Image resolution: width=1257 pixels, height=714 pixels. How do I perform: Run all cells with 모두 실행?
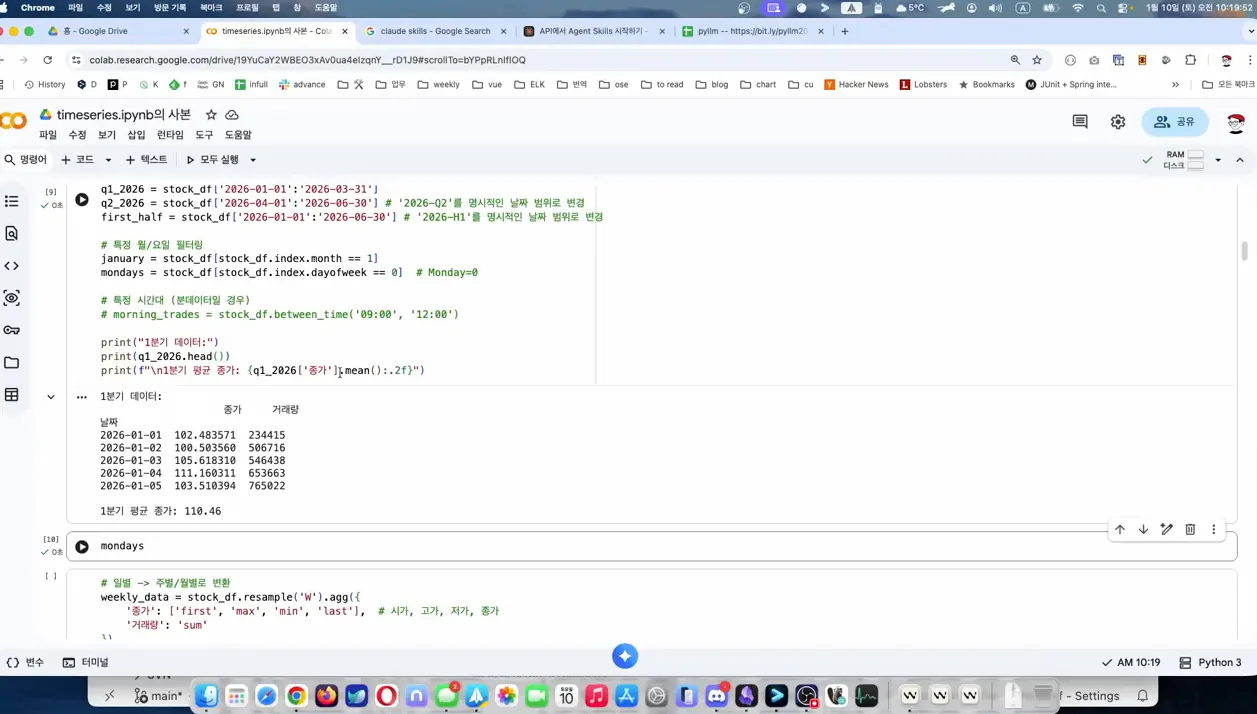(x=213, y=160)
